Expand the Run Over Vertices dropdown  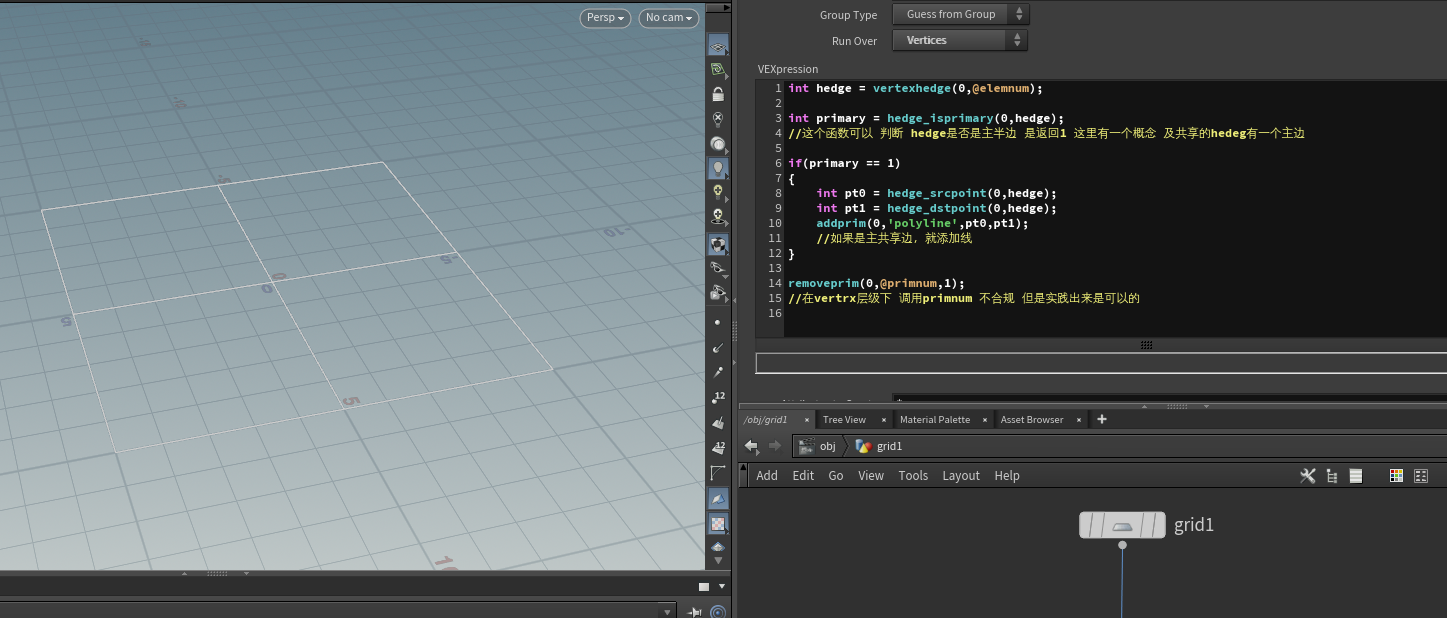point(960,41)
